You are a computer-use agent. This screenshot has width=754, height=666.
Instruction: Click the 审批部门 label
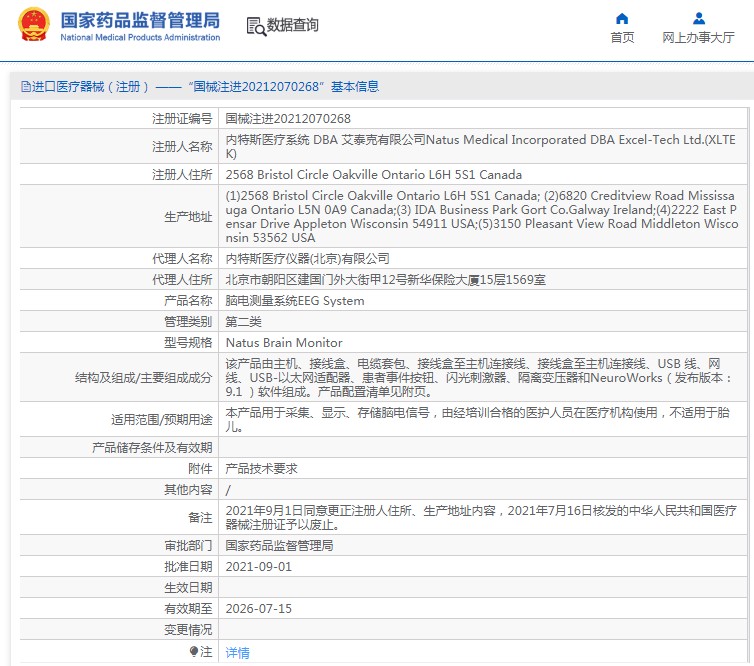pos(188,546)
